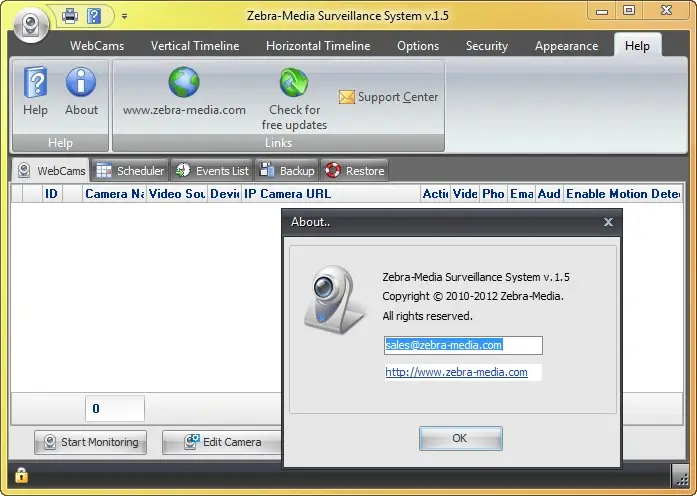Open the Events List tab
697x496 pixels.
point(212,171)
